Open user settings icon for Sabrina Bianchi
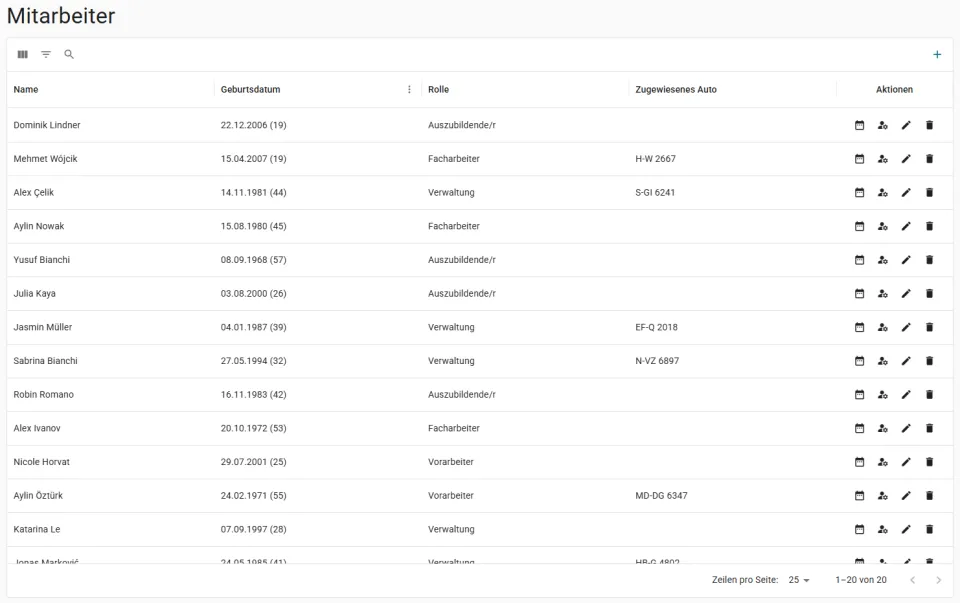Viewport: 960px width, 603px height. (x=883, y=361)
